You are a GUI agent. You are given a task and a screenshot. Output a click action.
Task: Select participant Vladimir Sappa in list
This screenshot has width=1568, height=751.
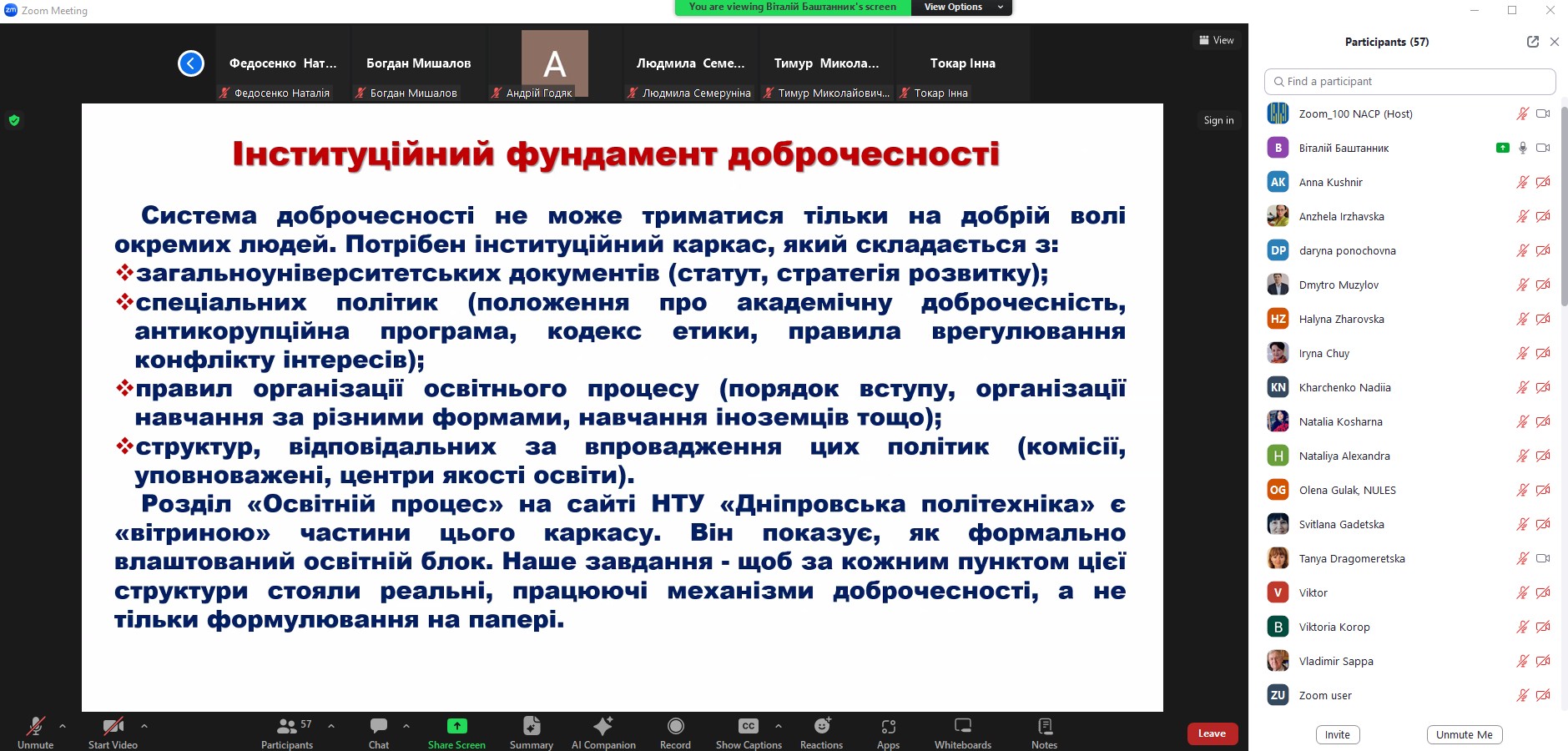[x=1410, y=661]
